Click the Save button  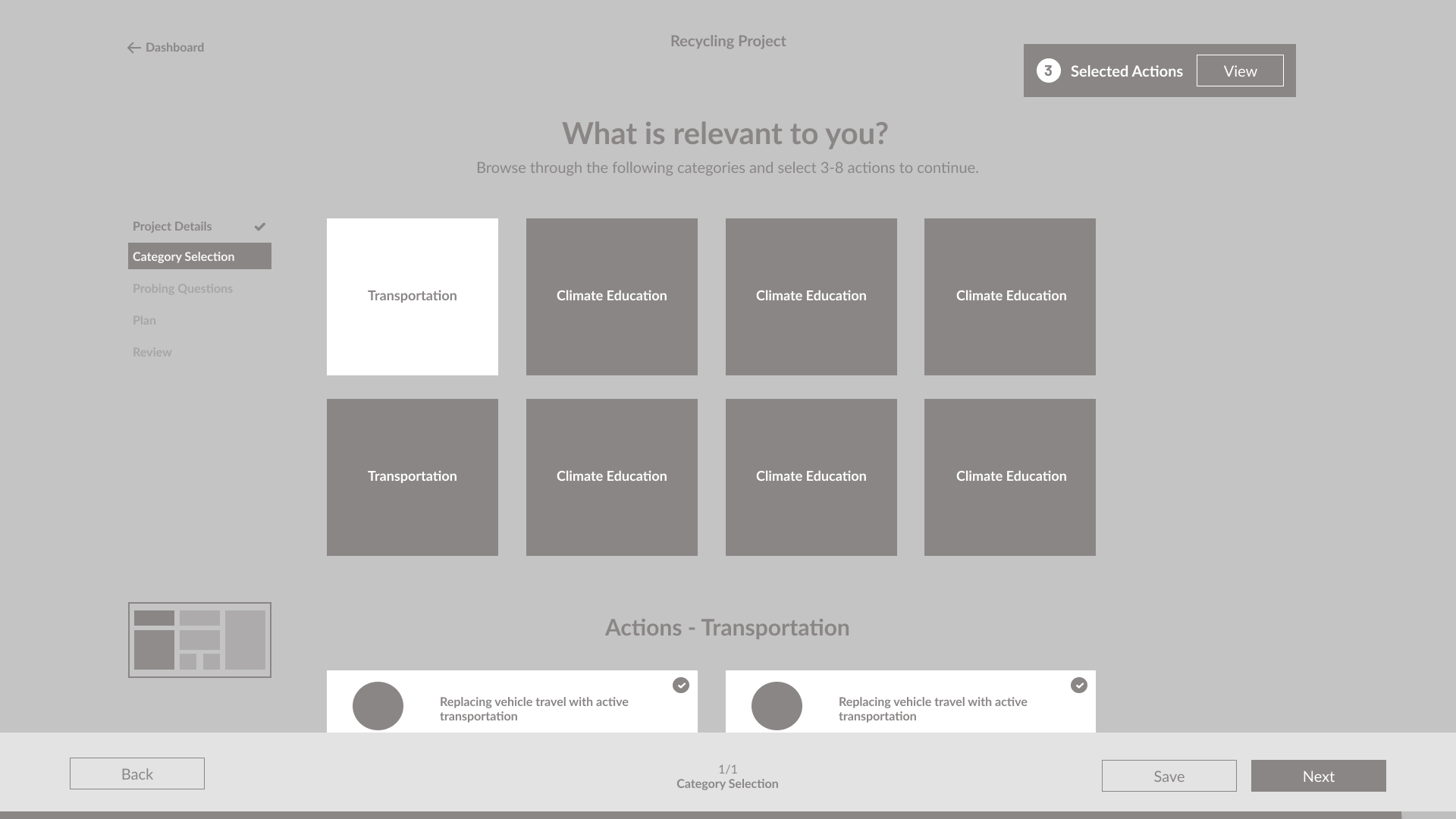1169,776
